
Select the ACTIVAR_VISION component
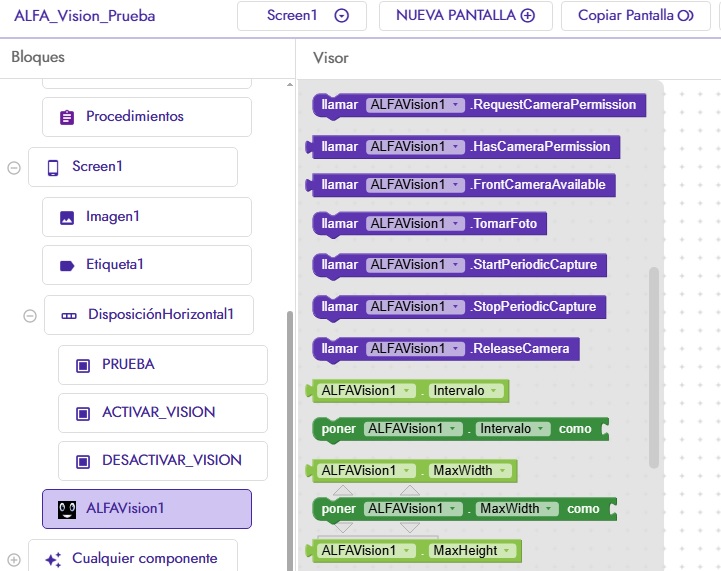pyautogui.click(x=163, y=413)
